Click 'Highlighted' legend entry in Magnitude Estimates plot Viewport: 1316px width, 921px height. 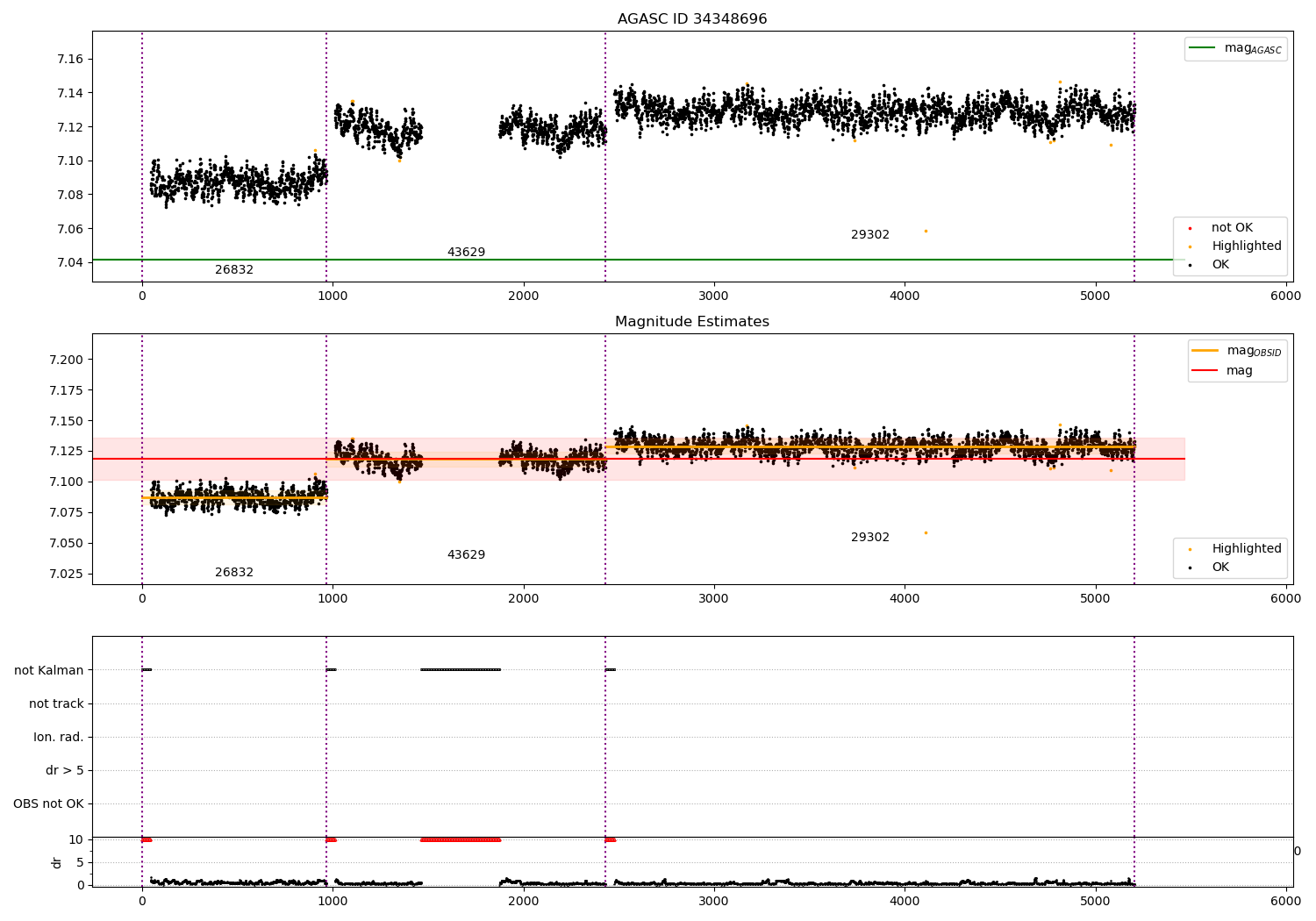(x=1246, y=549)
